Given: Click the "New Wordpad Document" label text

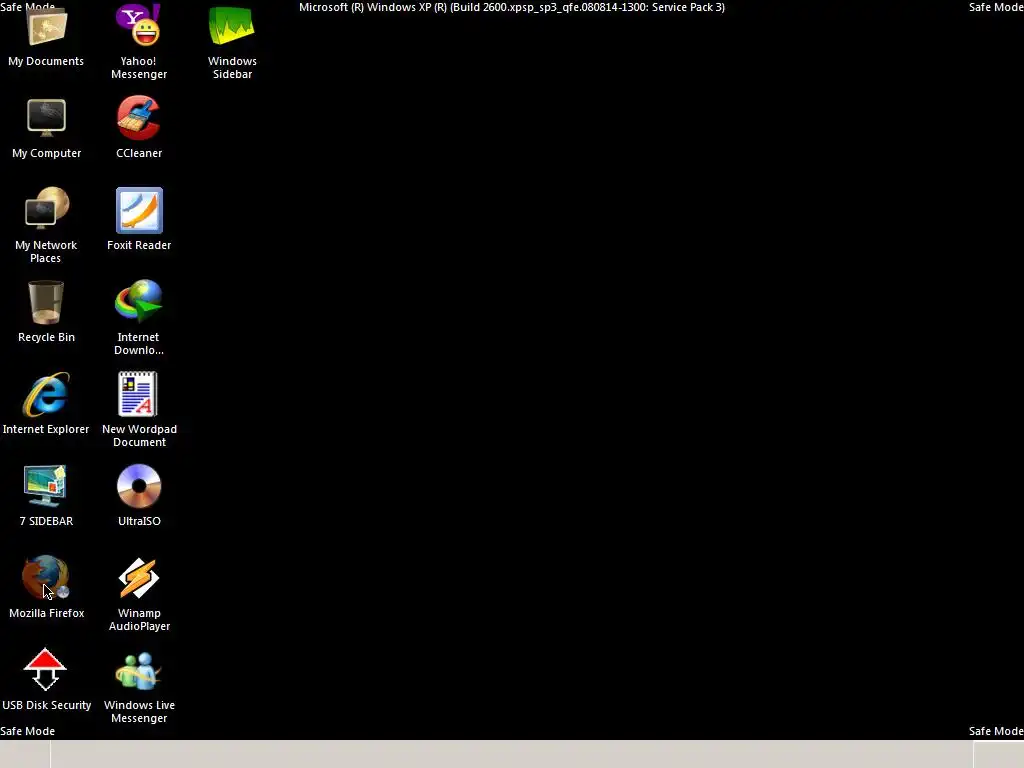Looking at the screenshot, I should pyautogui.click(x=139, y=436).
